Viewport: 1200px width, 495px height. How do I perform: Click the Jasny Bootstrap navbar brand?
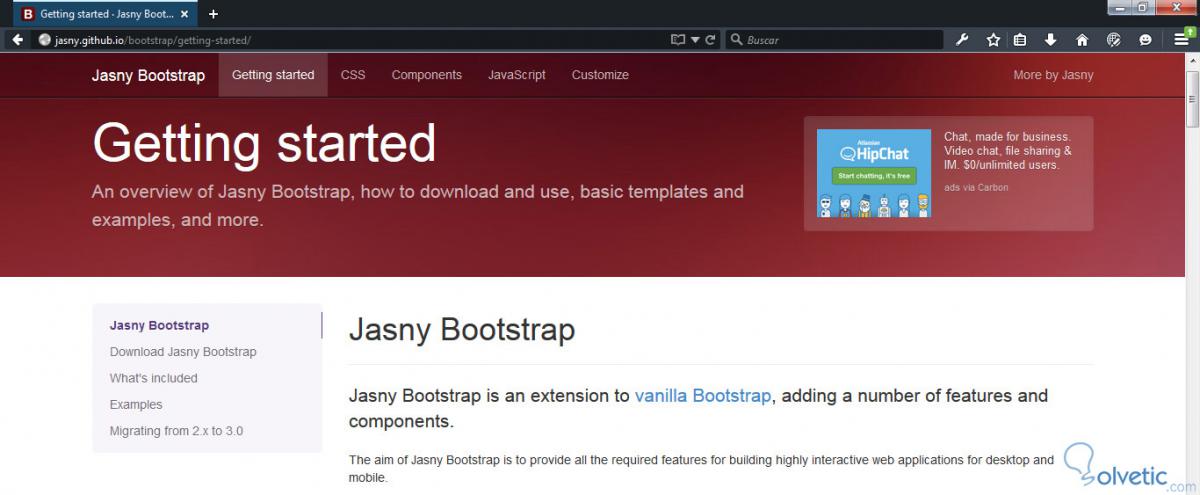point(148,75)
